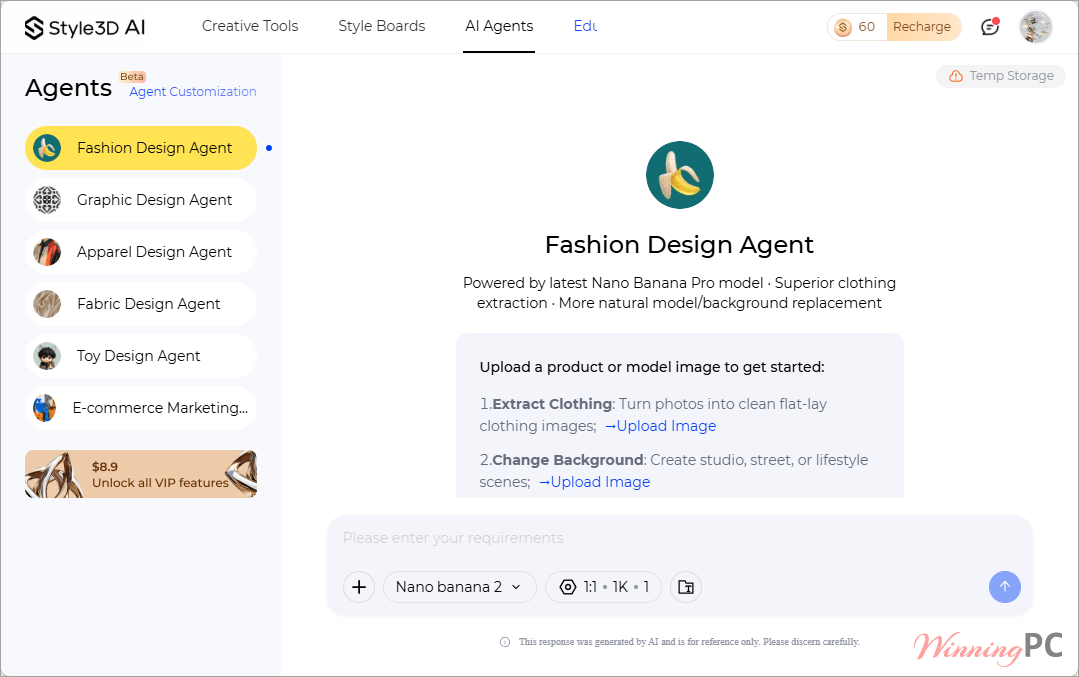The height and width of the screenshot is (677, 1079).
Task: Click the Style3D AI logo
Action: [85, 28]
